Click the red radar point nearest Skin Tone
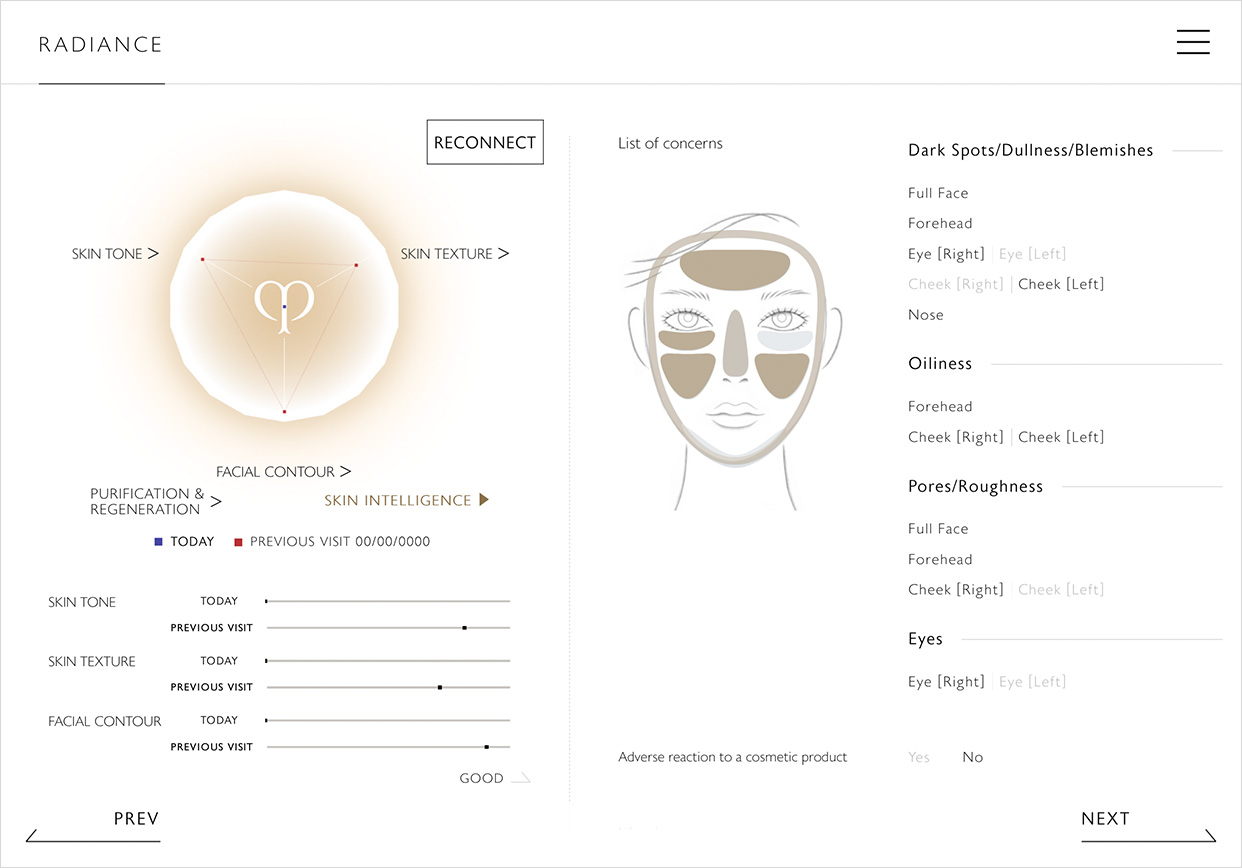 [202, 260]
